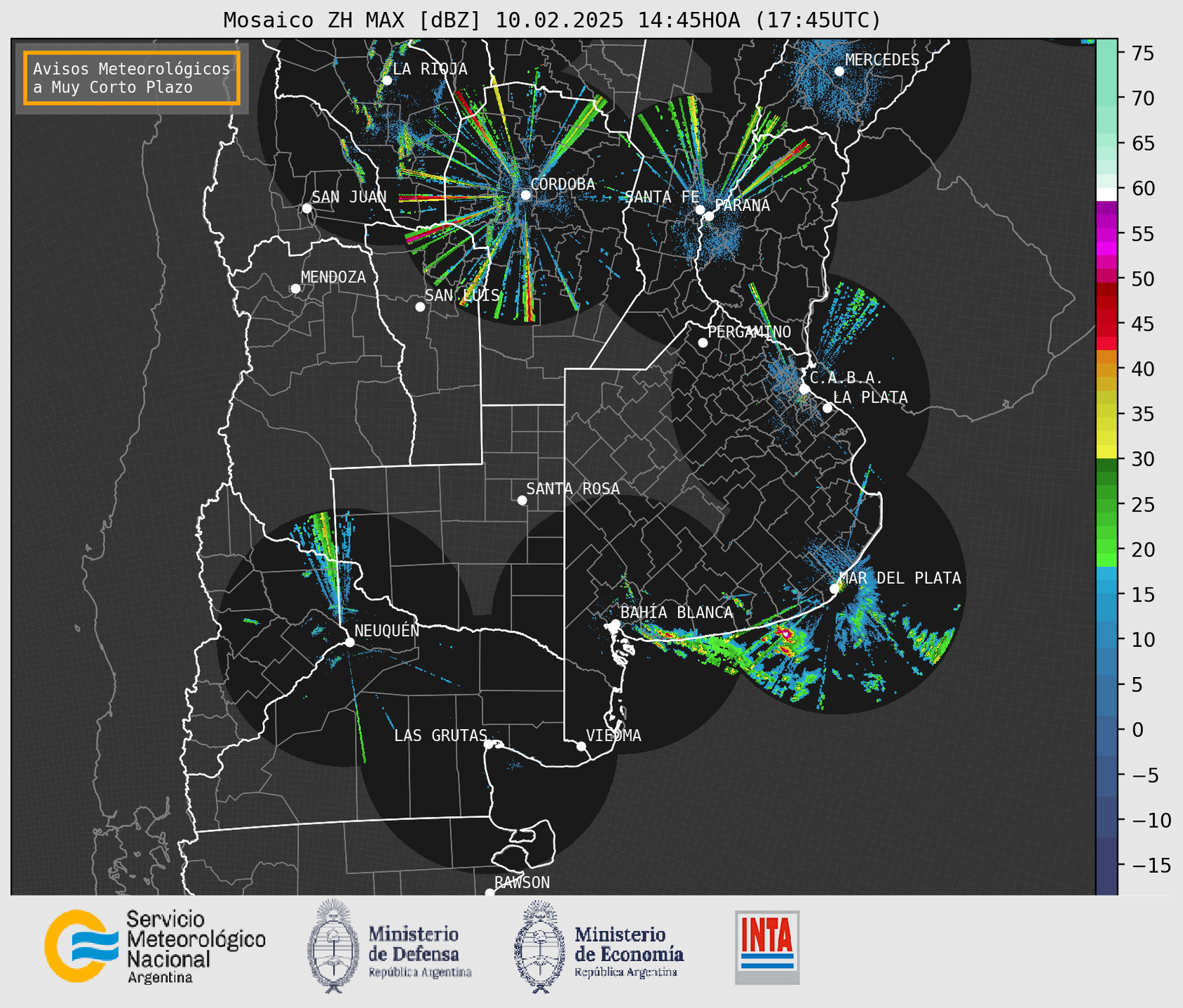Click the SAN JUAN city label
Screen dimensions: 1183x1008
pyautogui.click(x=349, y=197)
